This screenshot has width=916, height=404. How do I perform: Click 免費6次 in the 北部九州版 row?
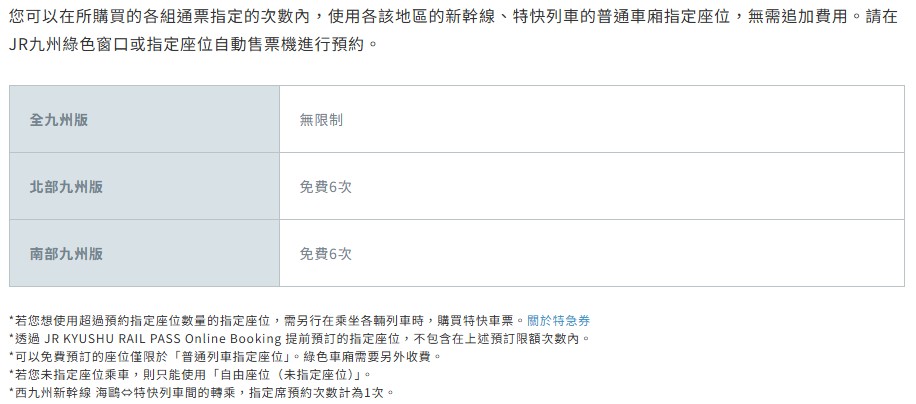(325, 187)
